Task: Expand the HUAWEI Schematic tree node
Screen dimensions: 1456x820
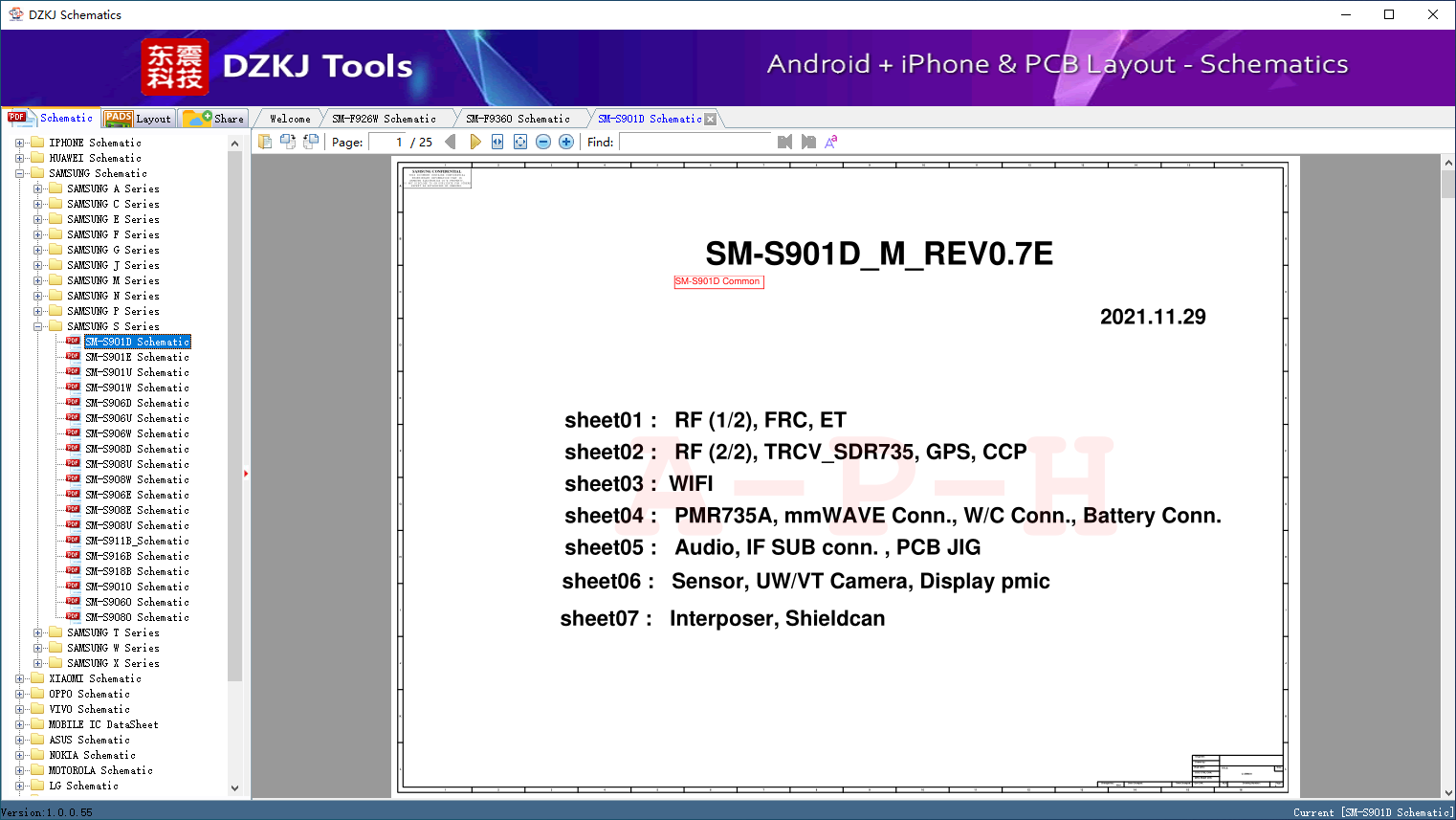Action: pos(19,158)
